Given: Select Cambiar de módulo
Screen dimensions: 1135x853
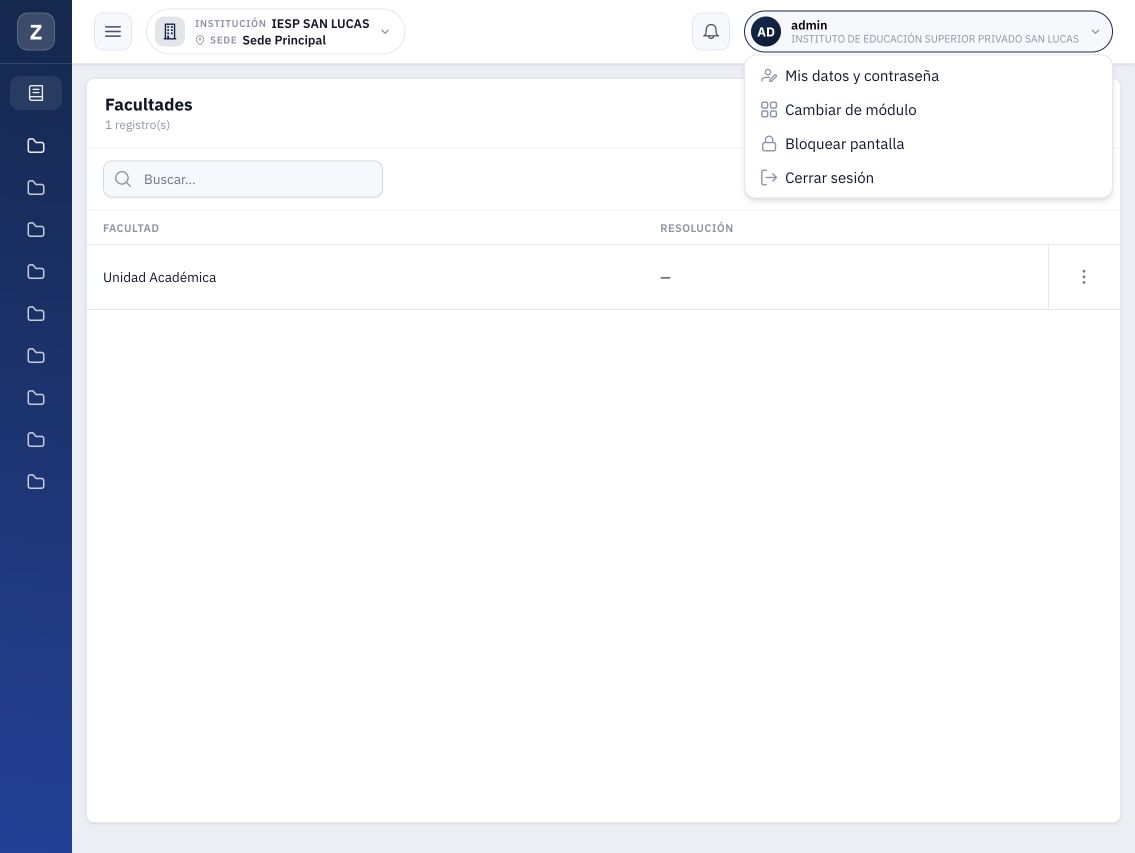Looking at the screenshot, I should 928,110.
